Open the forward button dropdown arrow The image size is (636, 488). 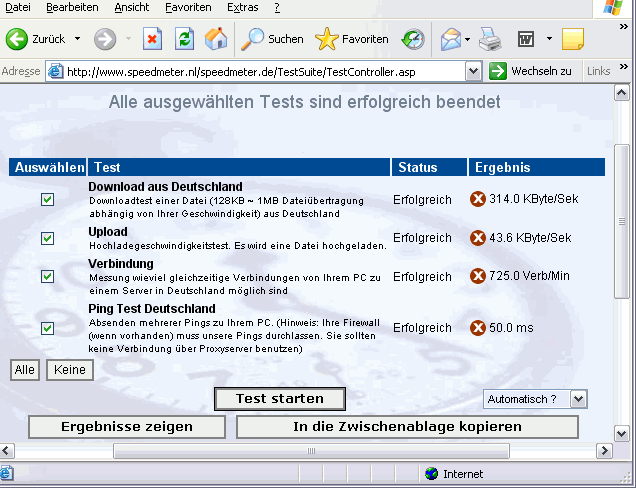click(128, 39)
